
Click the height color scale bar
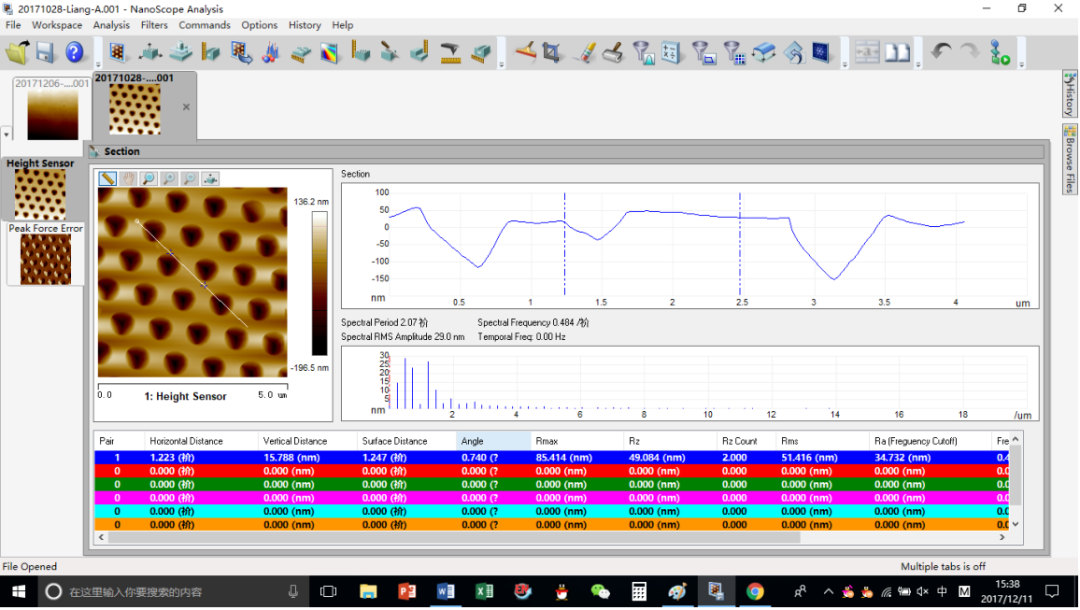point(319,284)
